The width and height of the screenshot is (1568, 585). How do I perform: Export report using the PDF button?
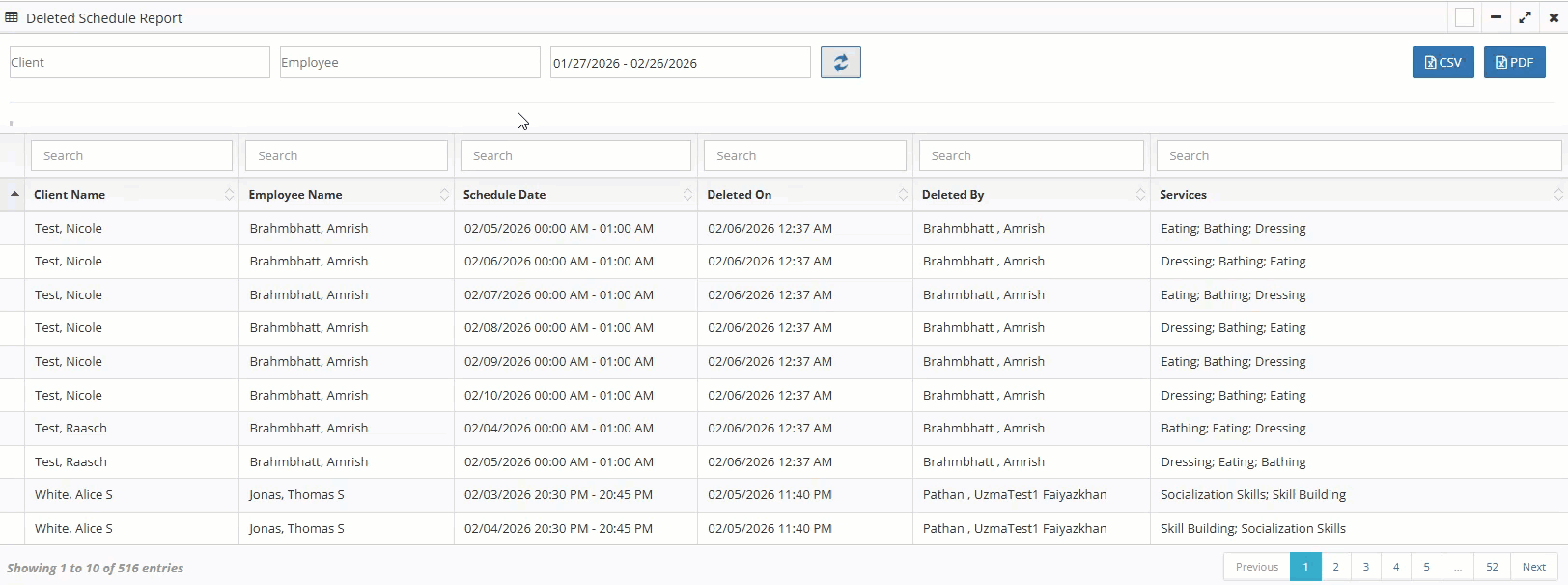point(1514,63)
